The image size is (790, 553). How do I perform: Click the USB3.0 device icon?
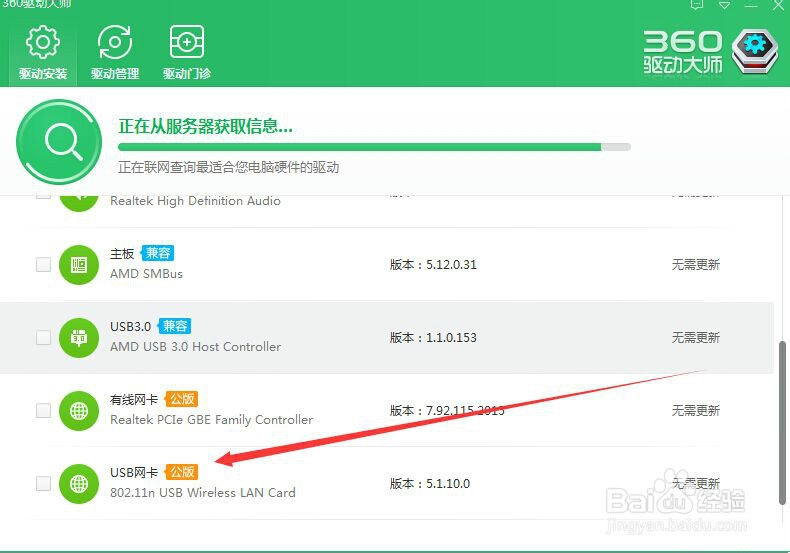[79, 337]
